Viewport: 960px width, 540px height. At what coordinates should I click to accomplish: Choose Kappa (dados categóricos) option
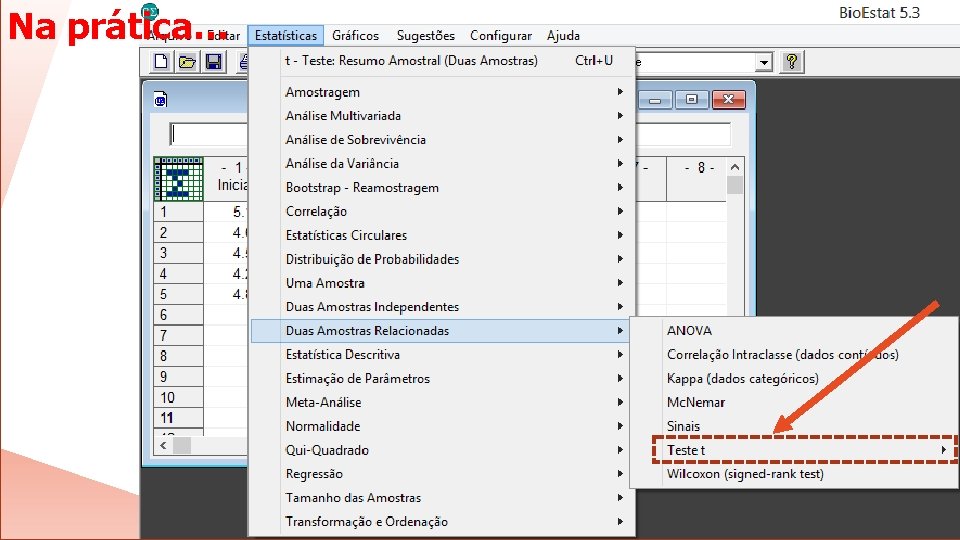(x=794, y=378)
